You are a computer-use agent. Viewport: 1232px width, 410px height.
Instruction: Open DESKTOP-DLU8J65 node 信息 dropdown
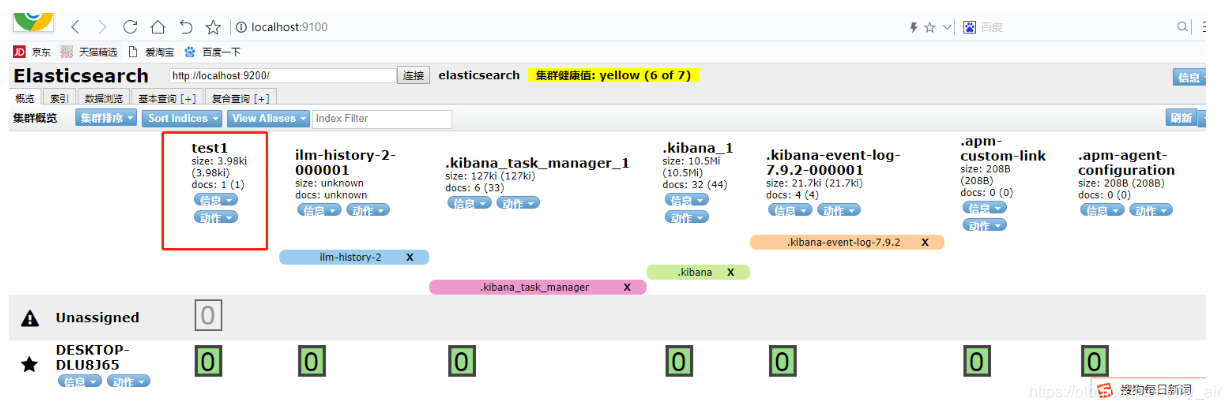[78, 381]
